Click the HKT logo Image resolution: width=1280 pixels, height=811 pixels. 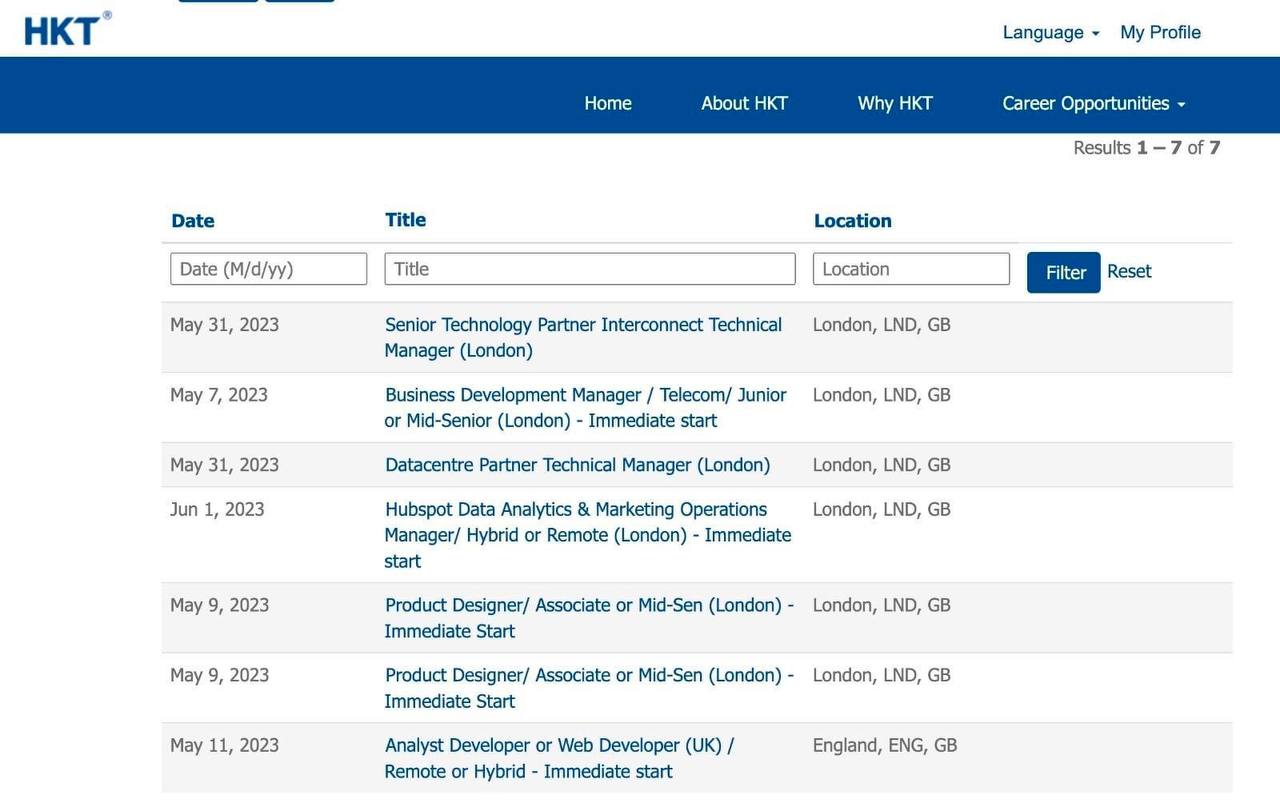67,29
